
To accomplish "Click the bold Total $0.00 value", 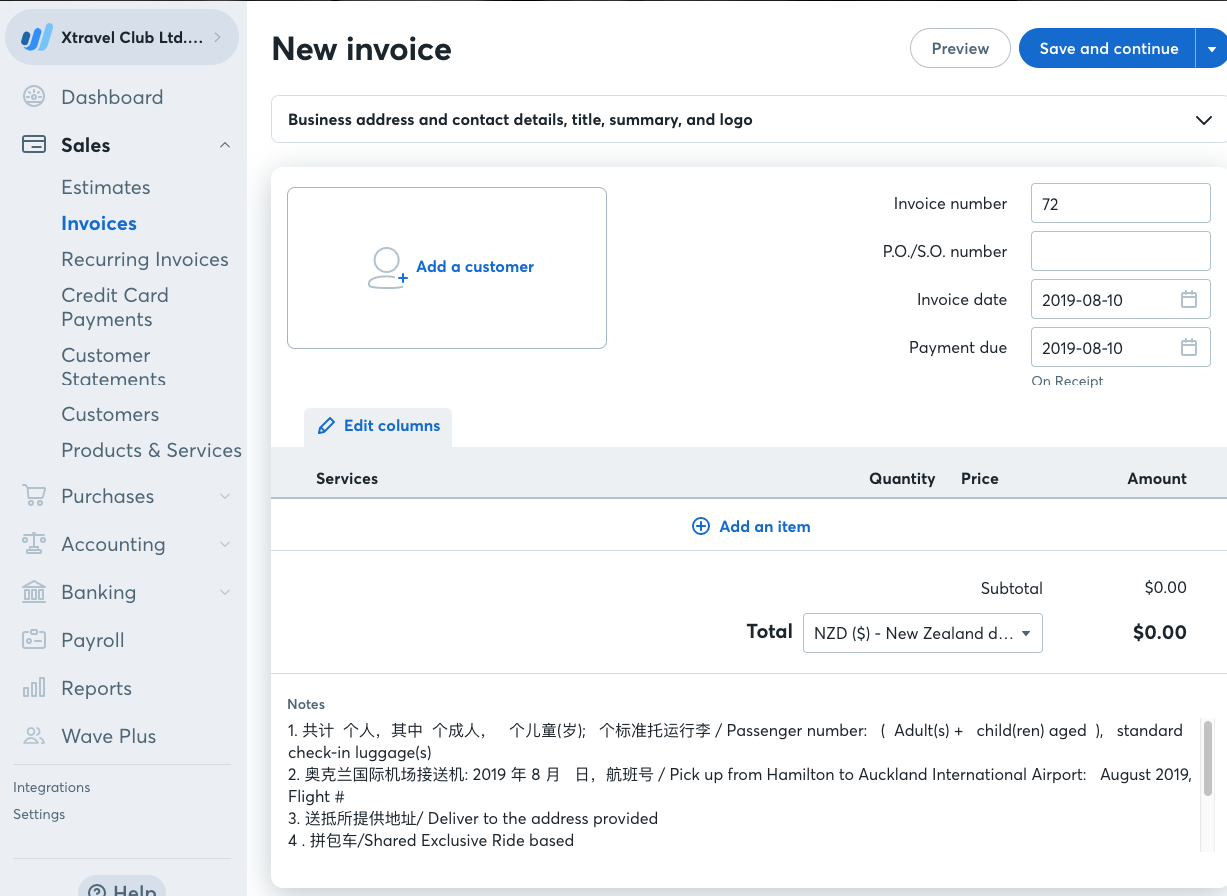I will (x=1160, y=632).
